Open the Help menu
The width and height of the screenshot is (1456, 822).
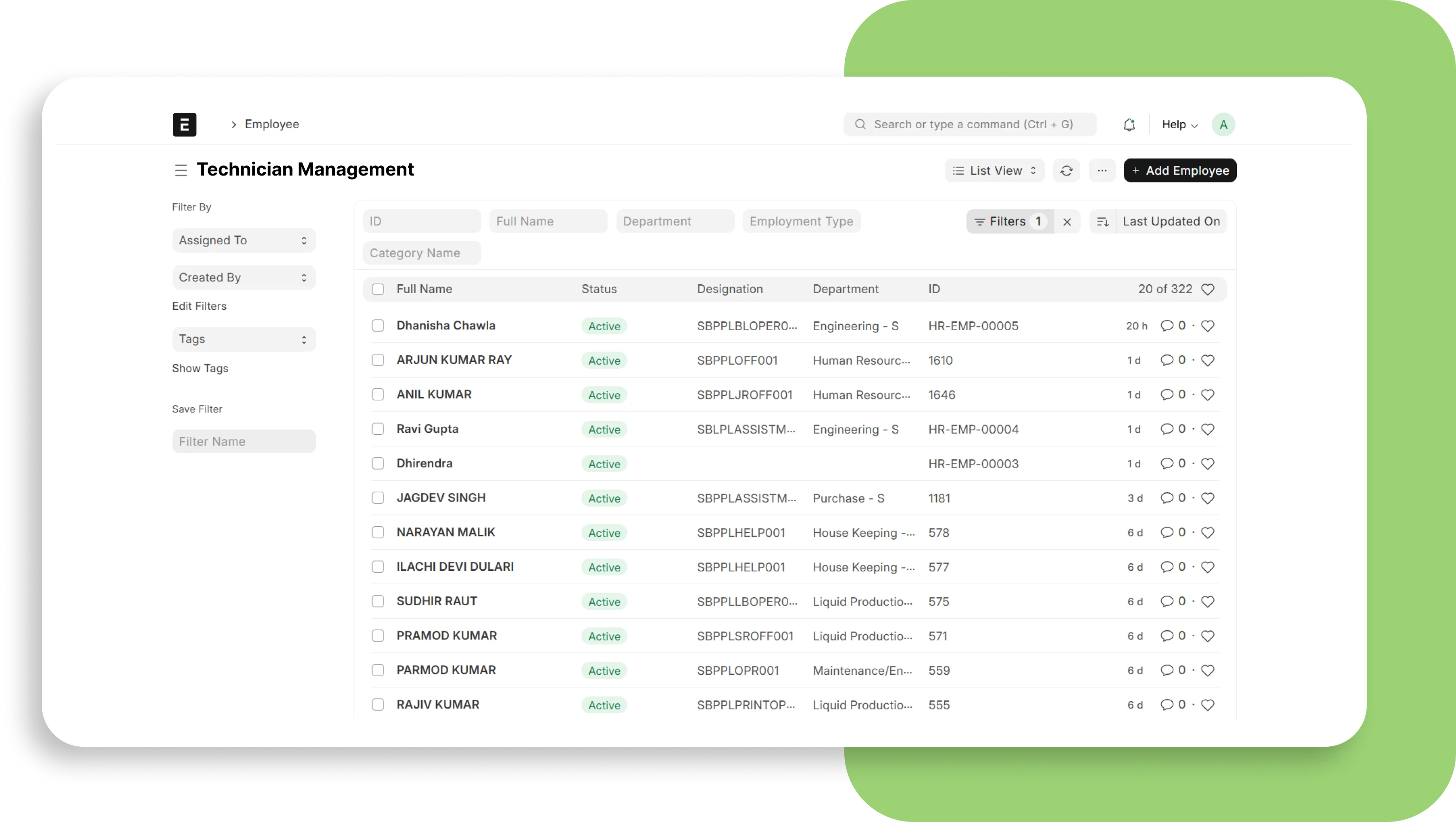1178,124
